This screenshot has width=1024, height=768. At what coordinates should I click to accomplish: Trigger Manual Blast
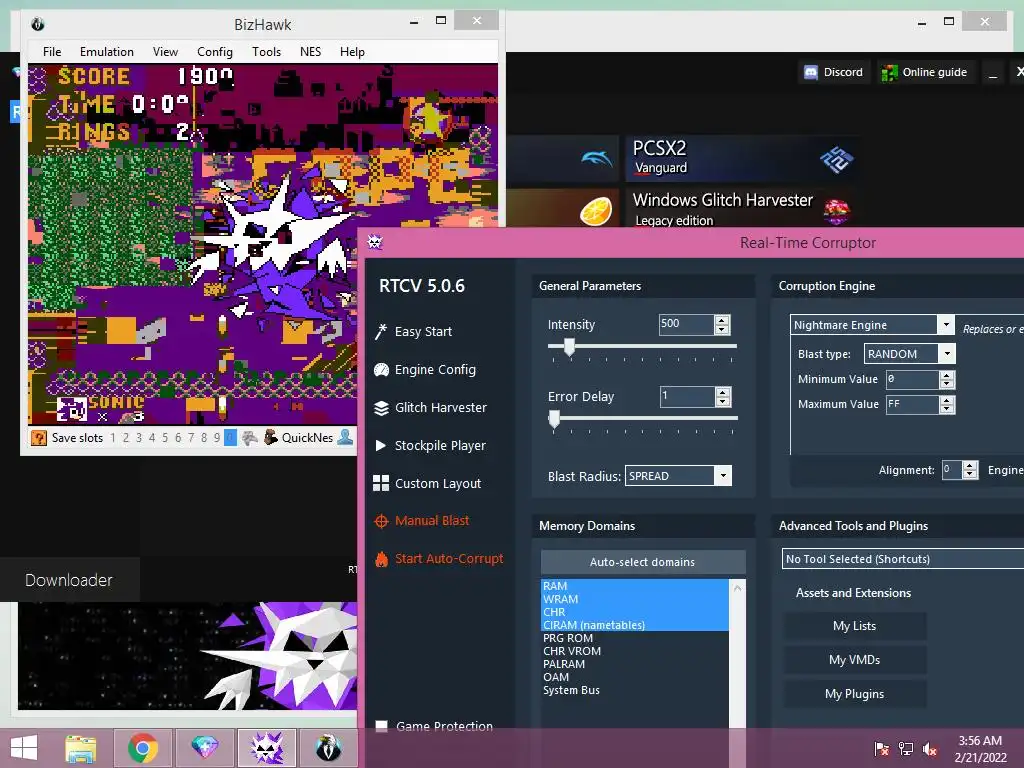click(x=422, y=520)
